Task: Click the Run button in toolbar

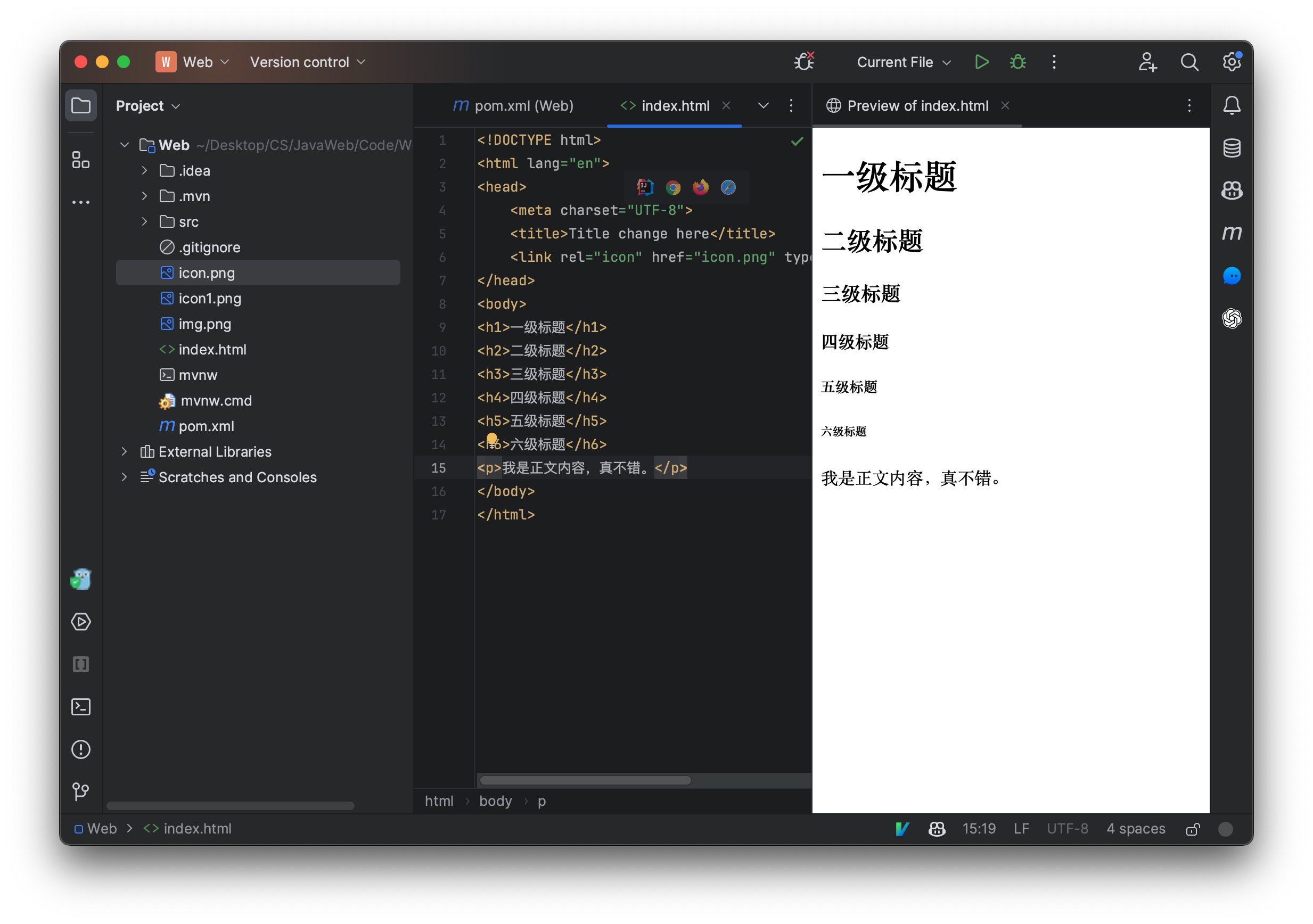Action: [x=981, y=62]
